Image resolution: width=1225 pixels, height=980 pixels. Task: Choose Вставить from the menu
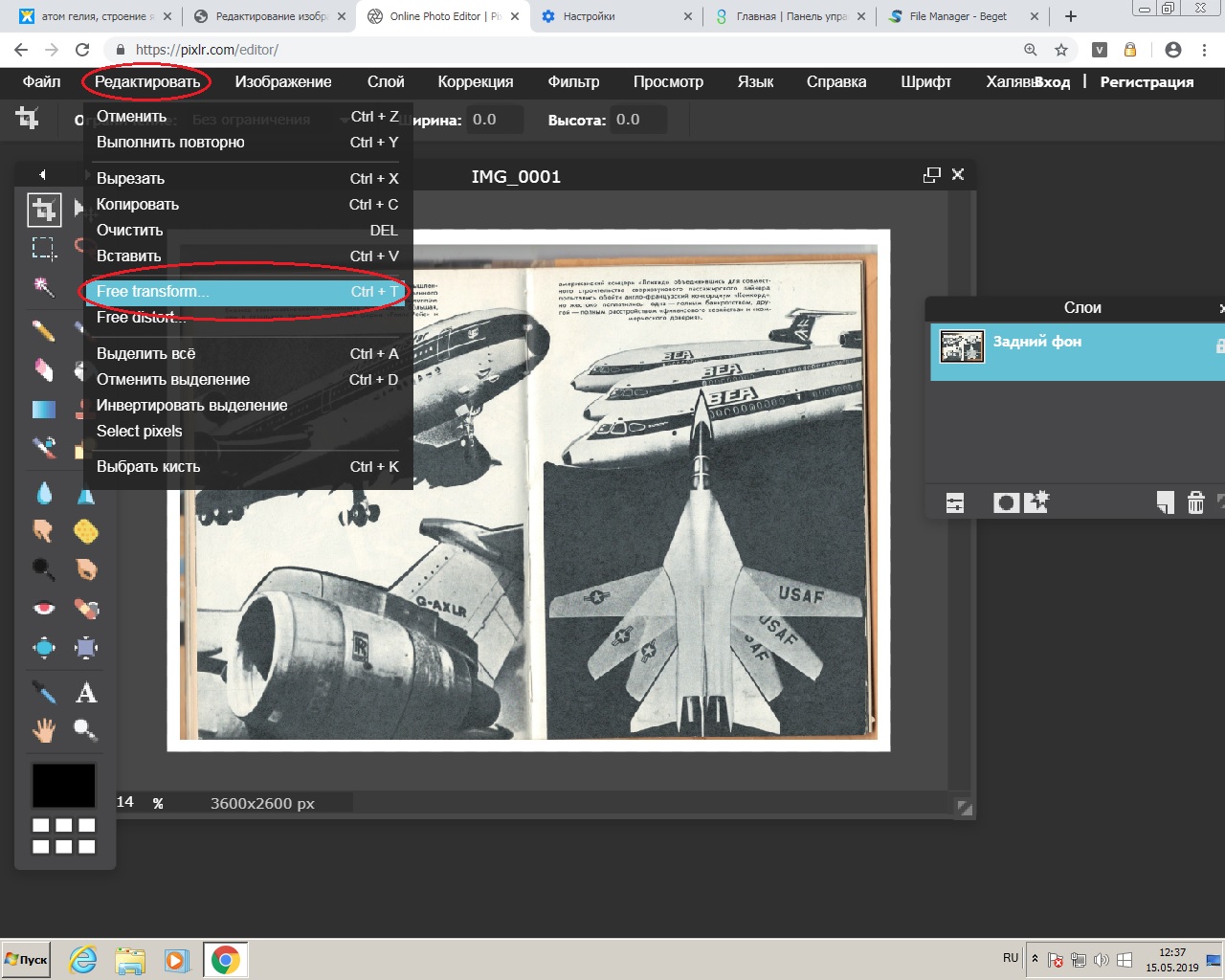pyautogui.click(x=247, y=256)
